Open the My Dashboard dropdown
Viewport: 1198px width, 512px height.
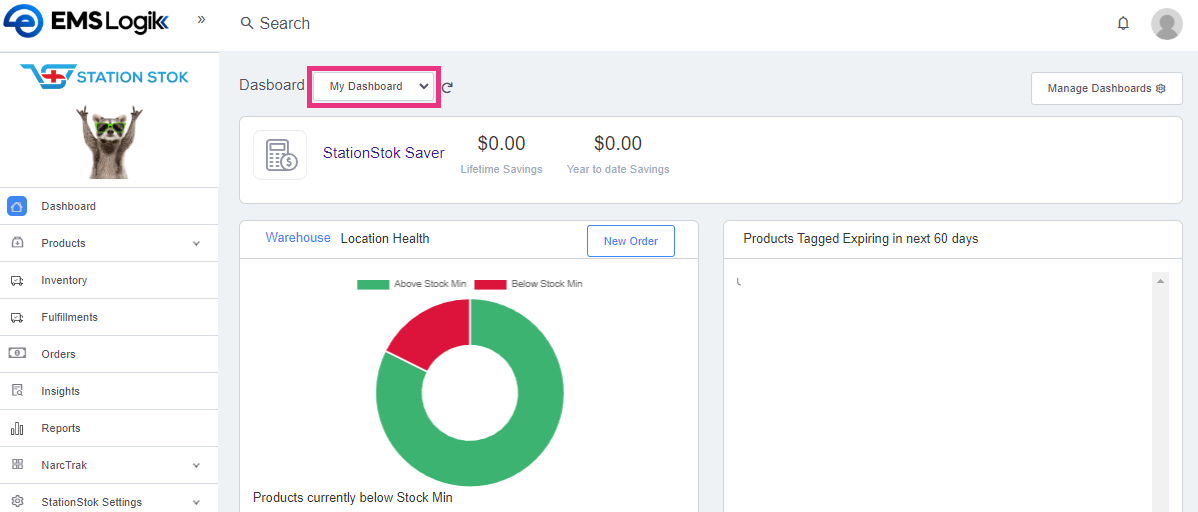tap(374, 86)
